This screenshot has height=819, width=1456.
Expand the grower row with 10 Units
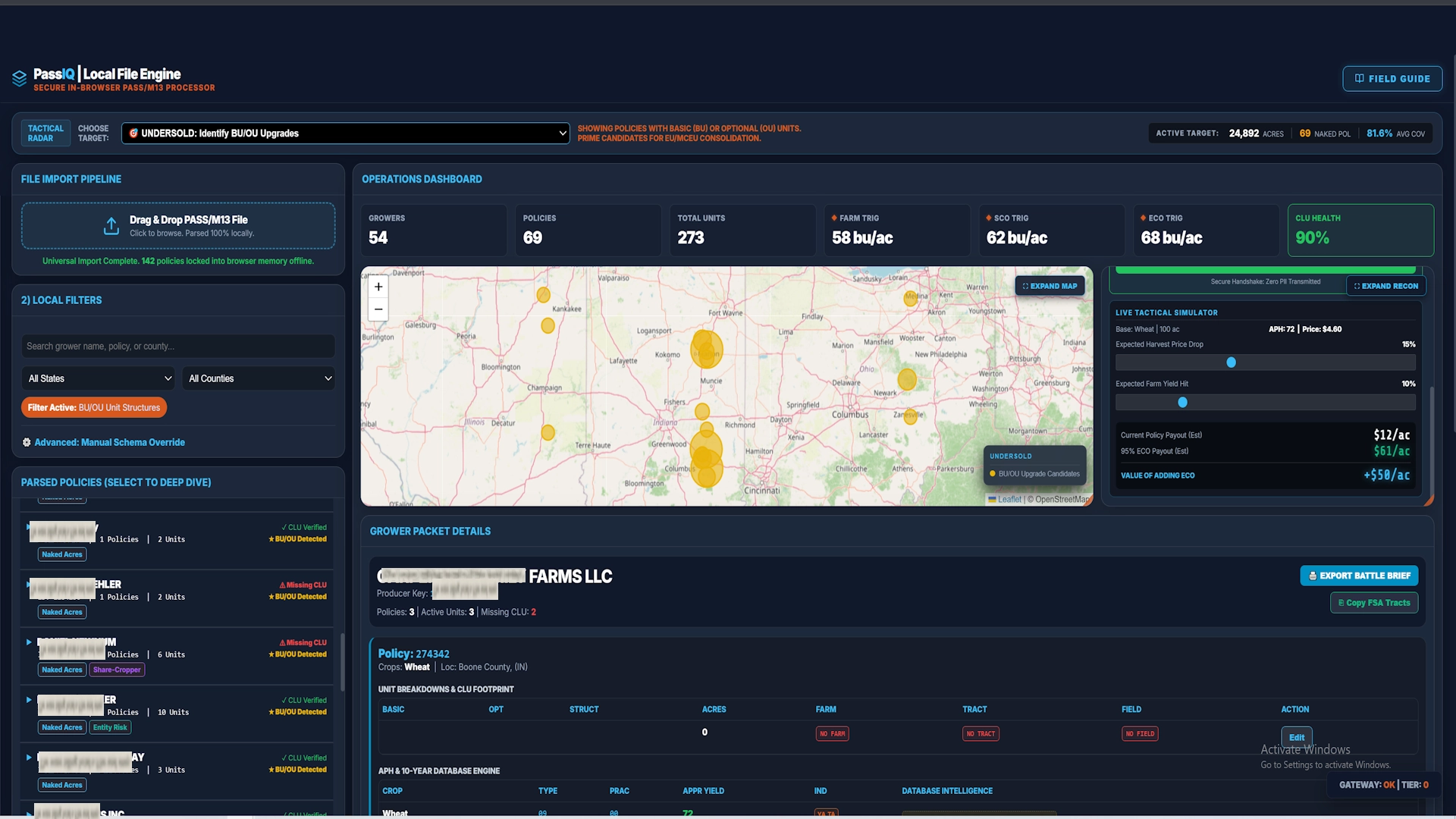point(29,700)
